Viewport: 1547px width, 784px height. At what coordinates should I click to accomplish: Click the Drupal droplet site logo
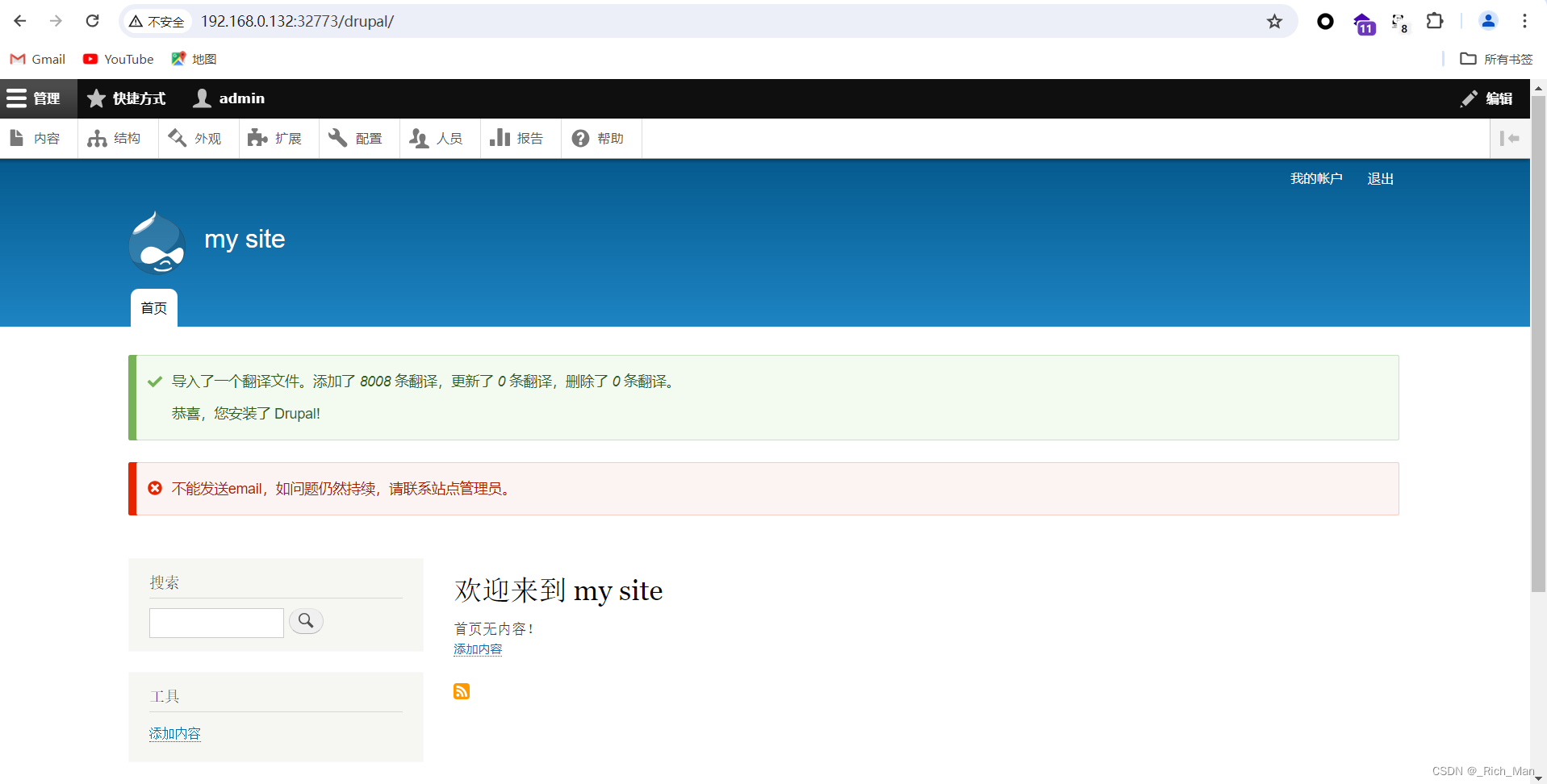(x=156, y=242)
